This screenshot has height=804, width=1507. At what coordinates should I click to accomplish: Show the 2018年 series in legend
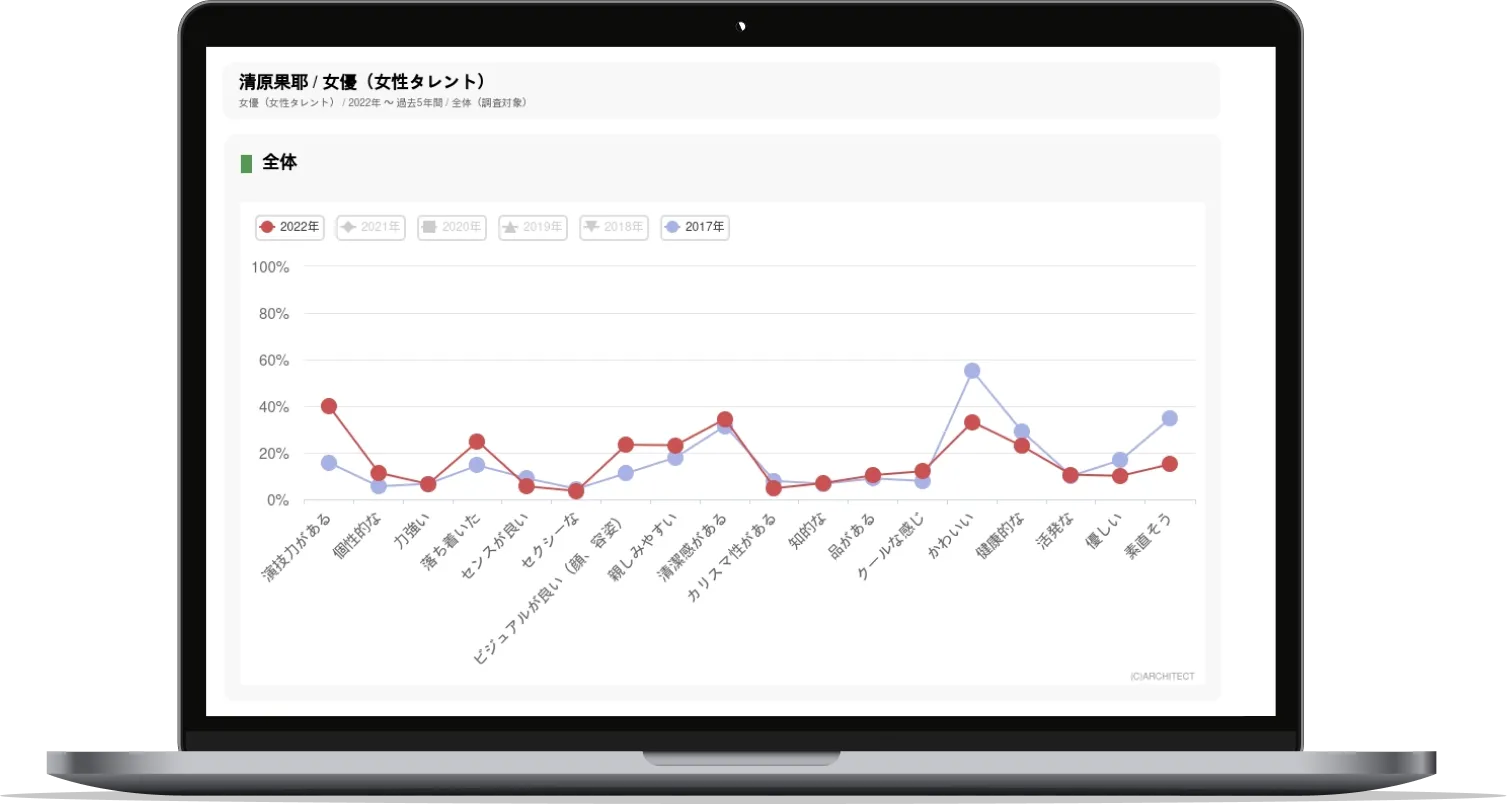tap(614, 228)
